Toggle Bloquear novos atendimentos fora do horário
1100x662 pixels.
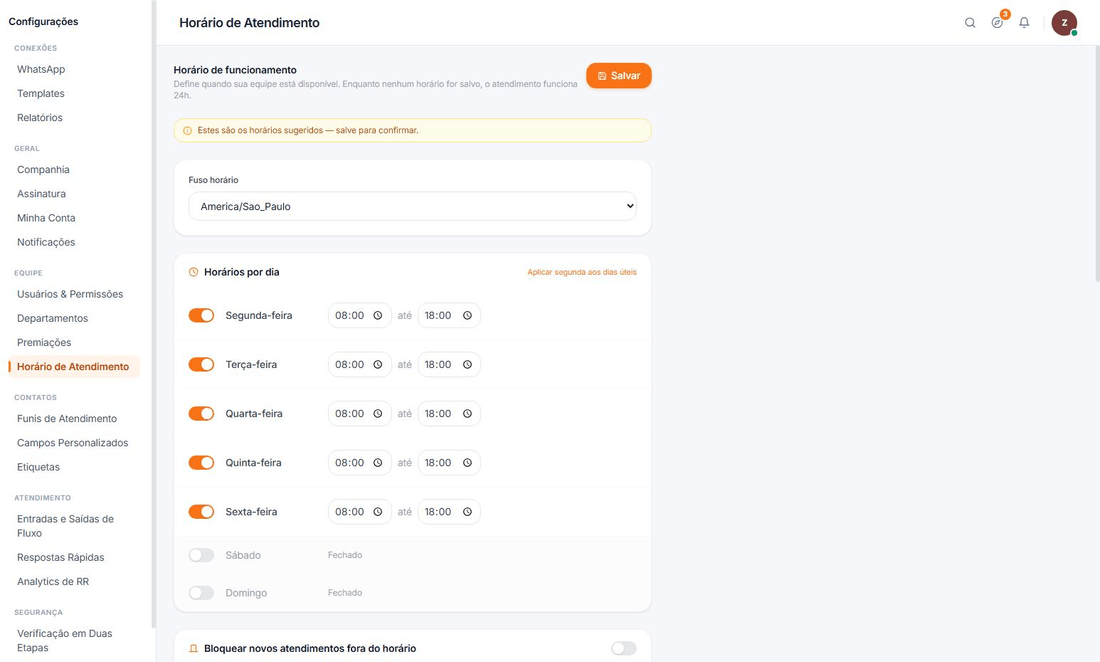[624, 649]
